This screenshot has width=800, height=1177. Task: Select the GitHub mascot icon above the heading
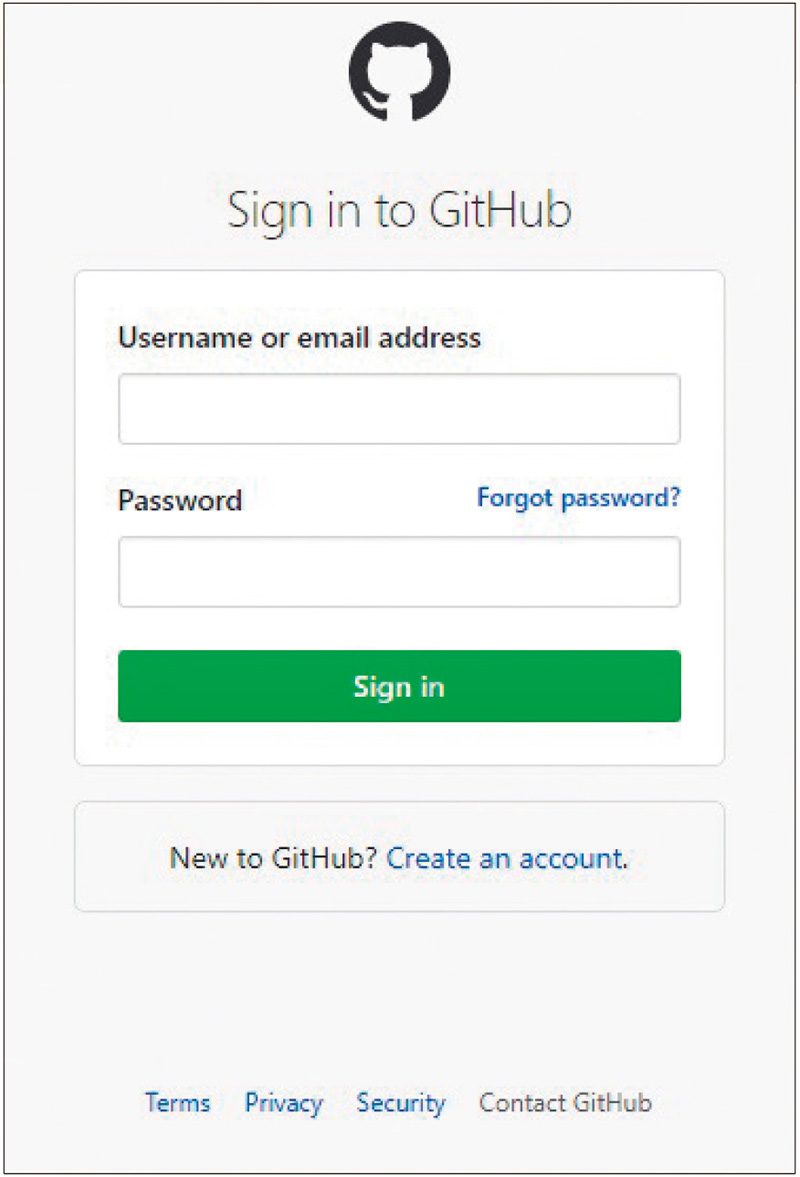pos(400,71)
